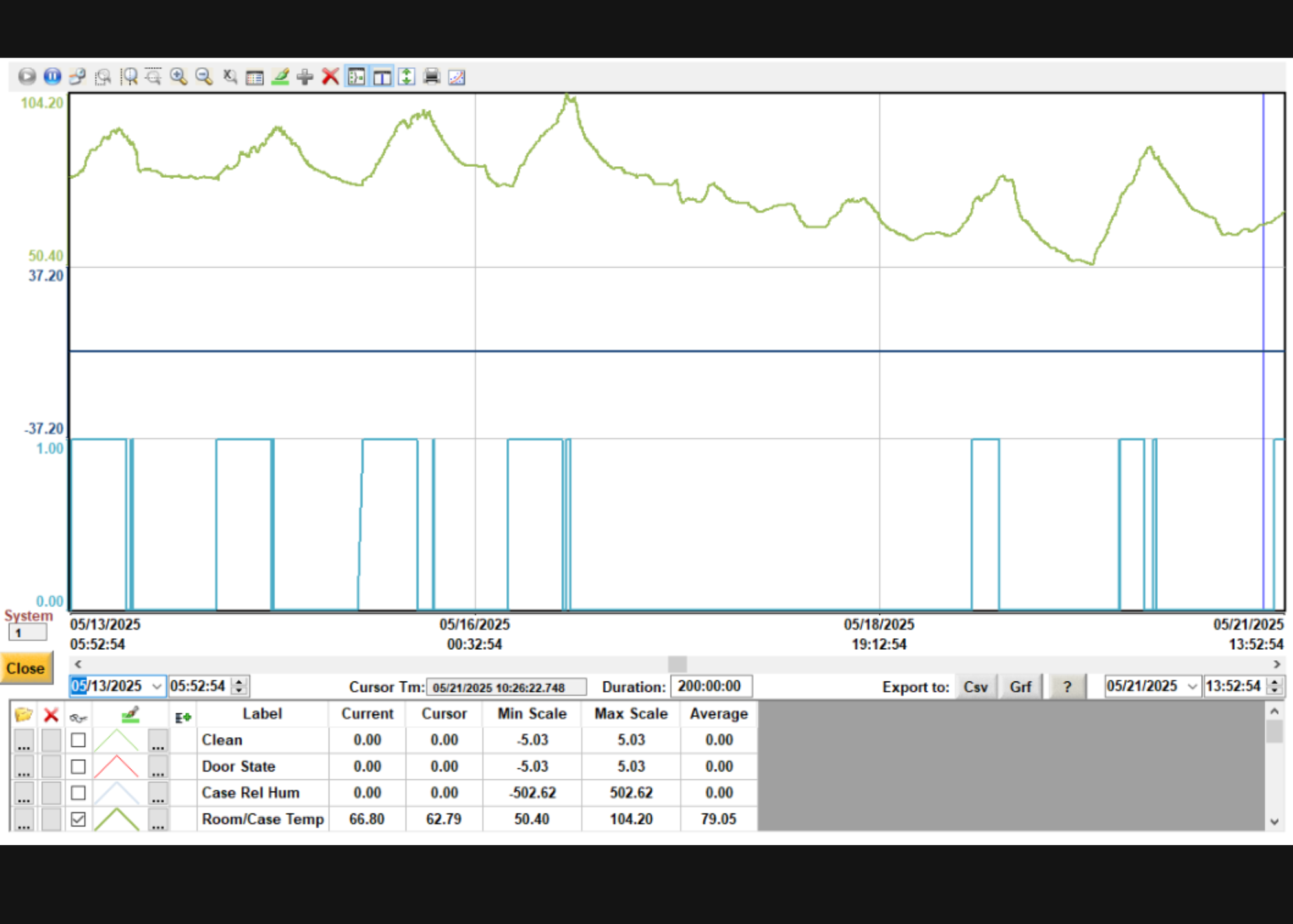
Task: Export the graph as Grf
Action: point(1020,687)
